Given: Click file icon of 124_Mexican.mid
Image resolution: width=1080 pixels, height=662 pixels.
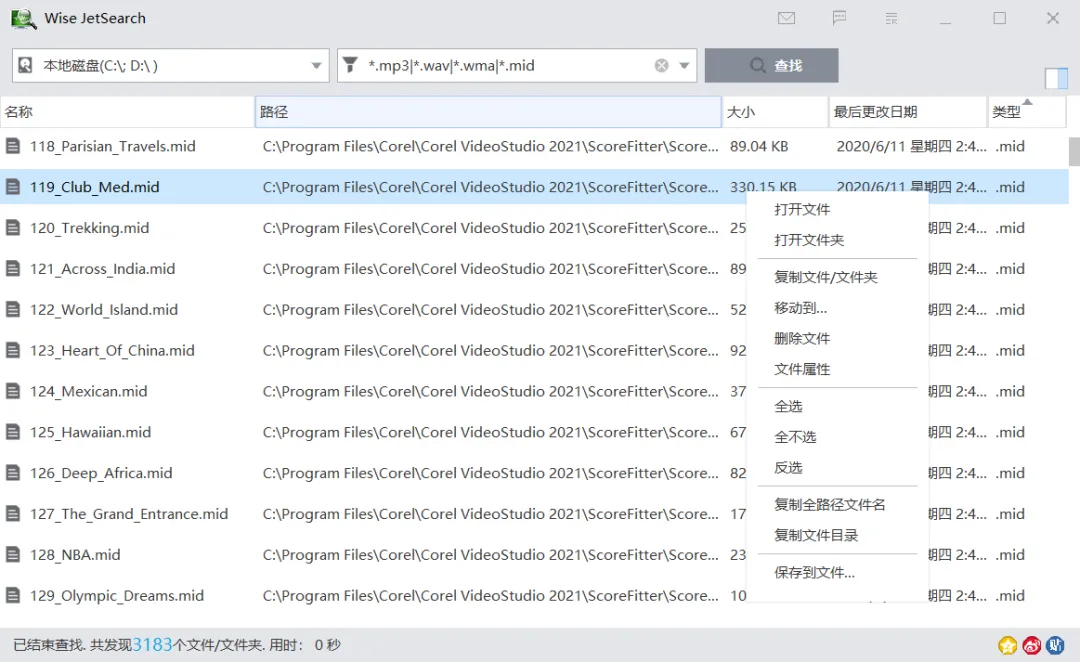Looking at the screenshot, I should click(12, 391).
